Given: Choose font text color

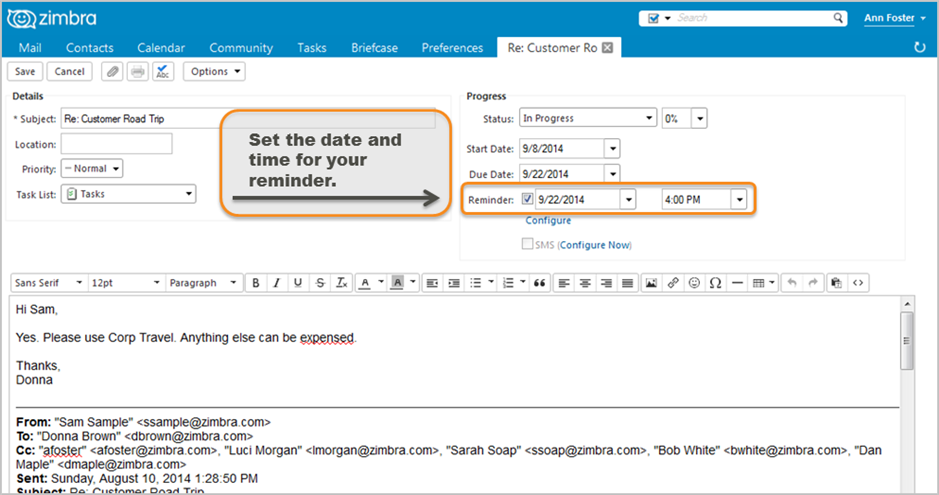Looking at the screenshot, I should tap(365, 283).
